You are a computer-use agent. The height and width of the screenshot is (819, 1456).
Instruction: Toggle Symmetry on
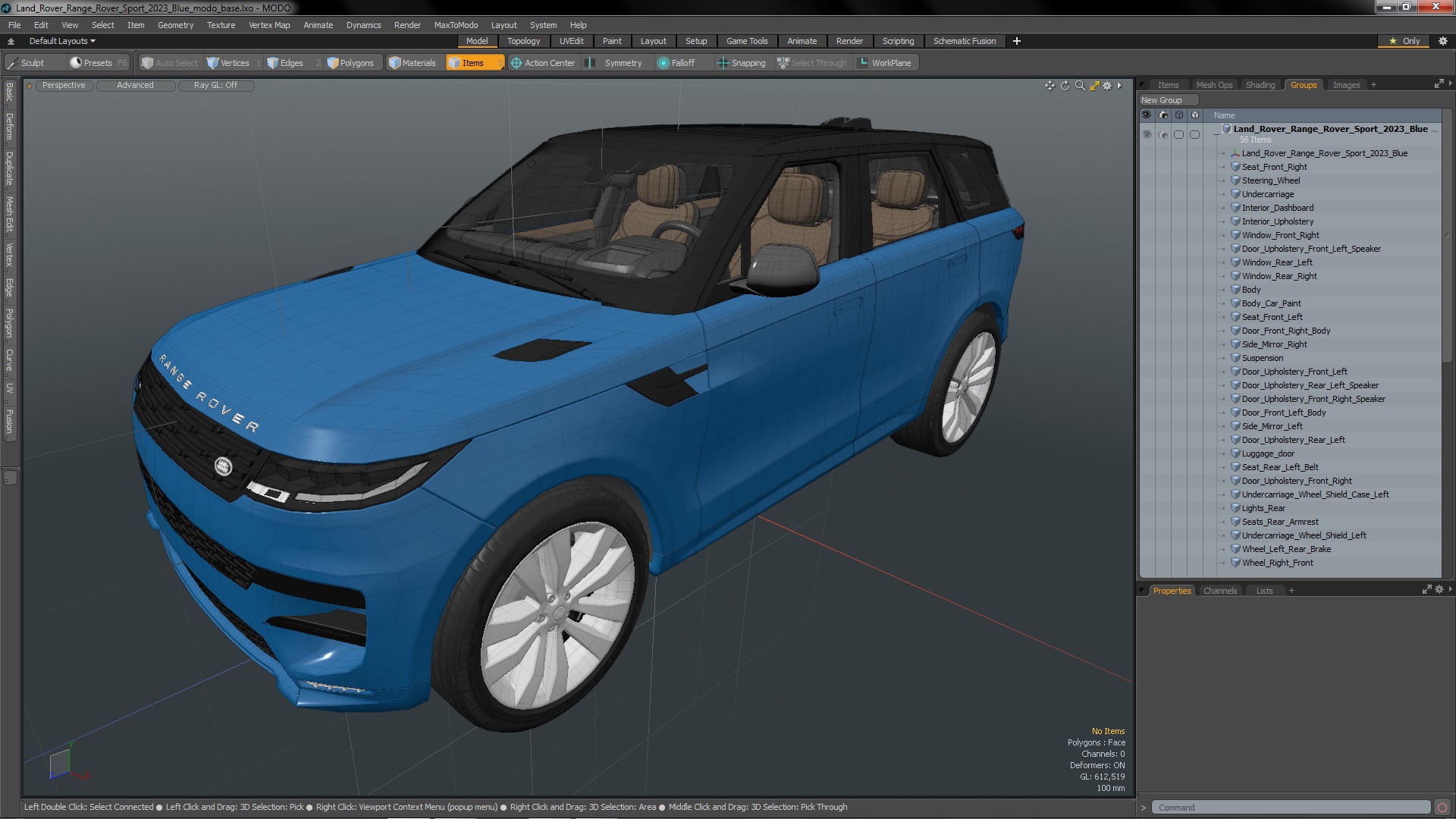click(x=615, y=63)
